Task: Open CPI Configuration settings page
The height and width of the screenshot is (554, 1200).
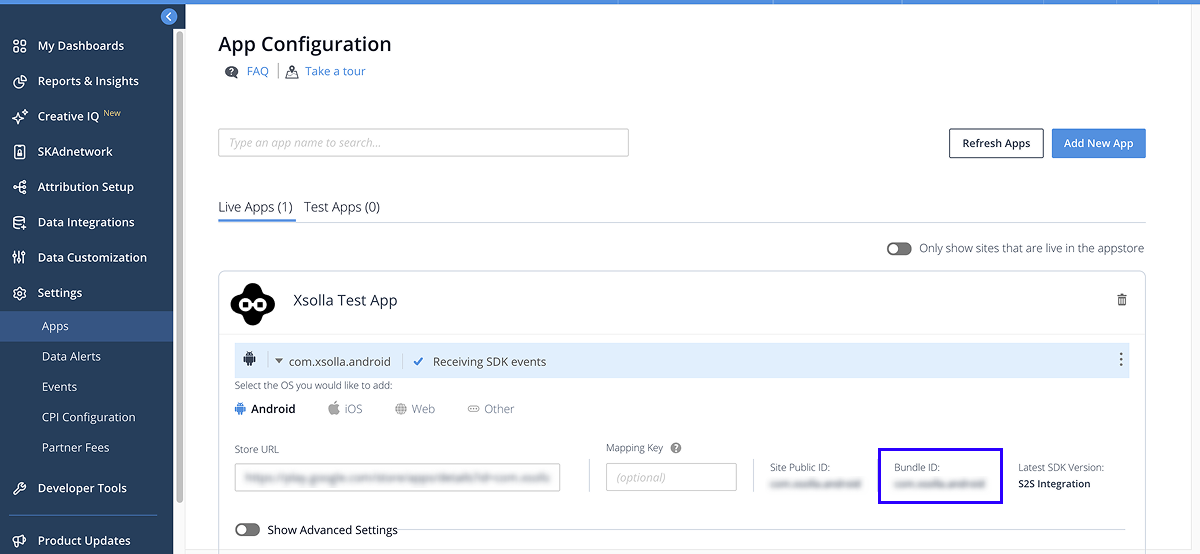Action: click(x=88, y=417)
